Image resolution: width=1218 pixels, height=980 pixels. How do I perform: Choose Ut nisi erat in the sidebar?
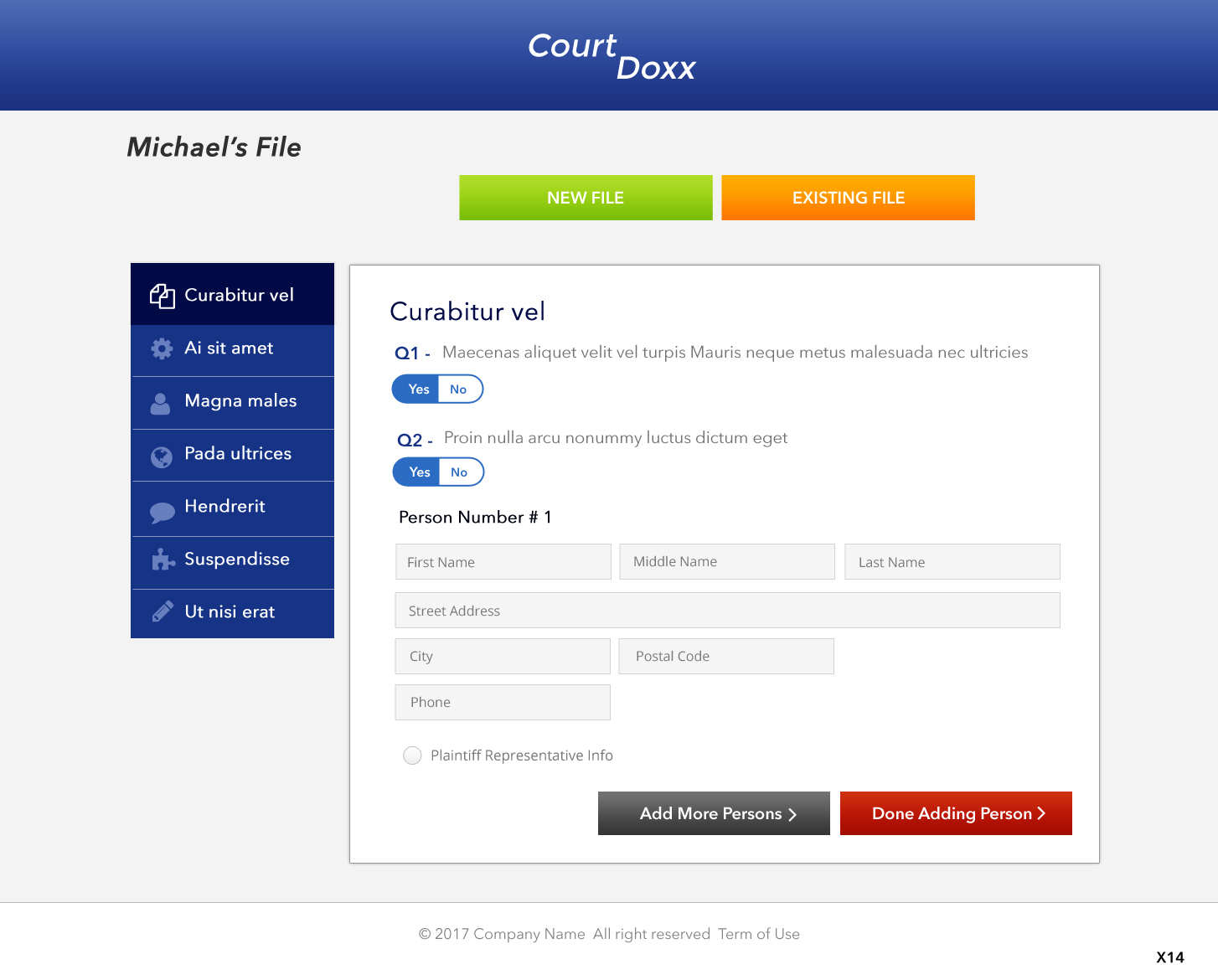tap(233, 614)
